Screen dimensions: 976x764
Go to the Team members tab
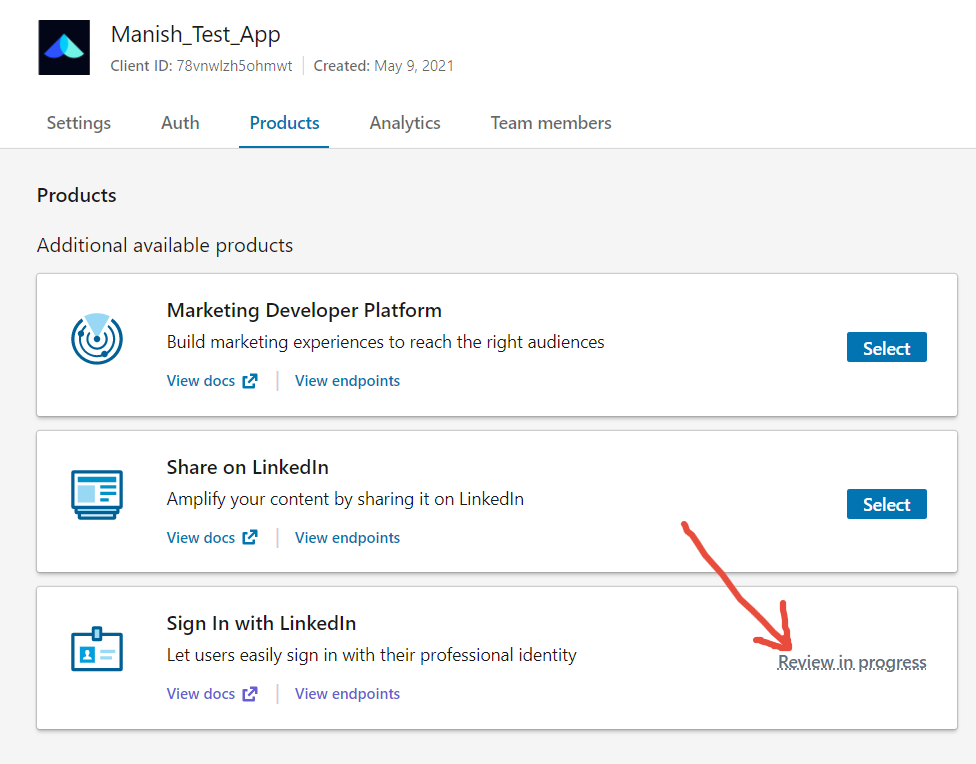point(551,123)
